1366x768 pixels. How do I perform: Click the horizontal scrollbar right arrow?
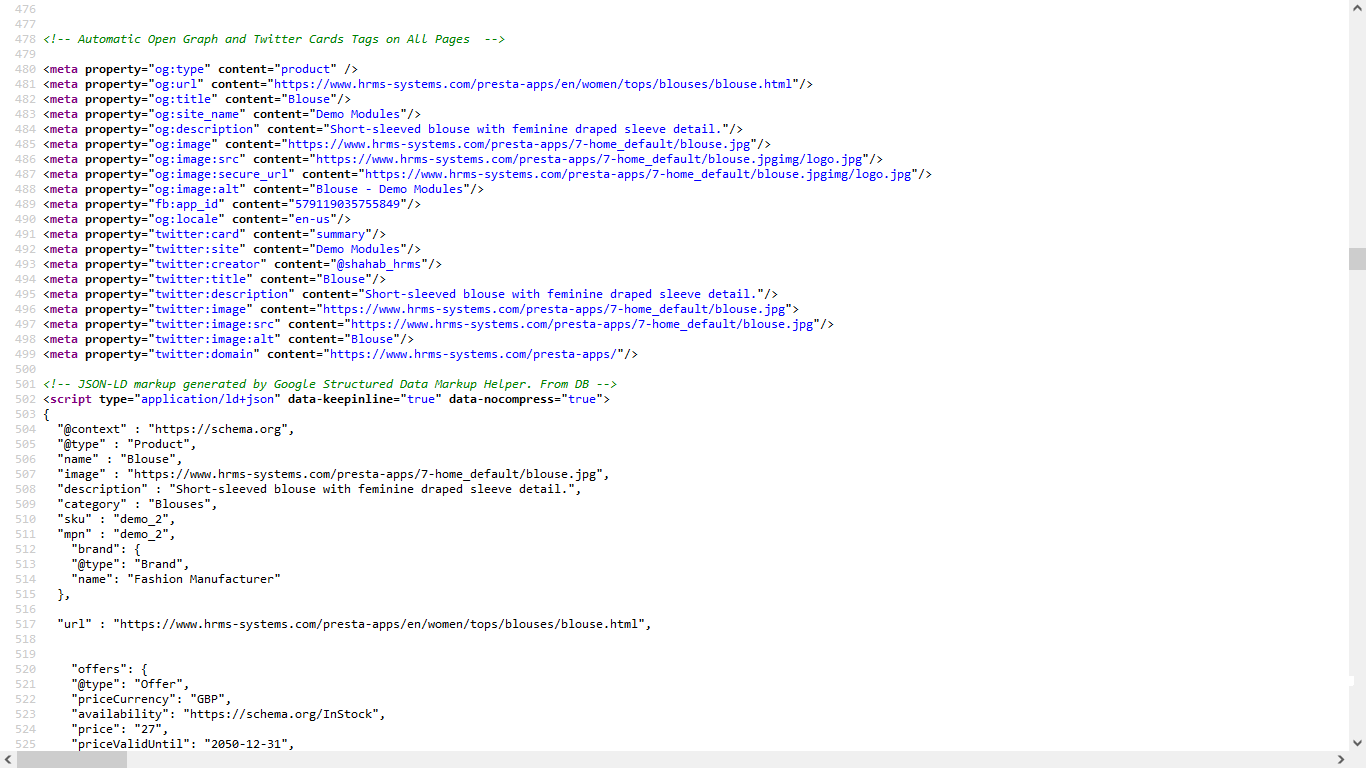coord(1340,760)
